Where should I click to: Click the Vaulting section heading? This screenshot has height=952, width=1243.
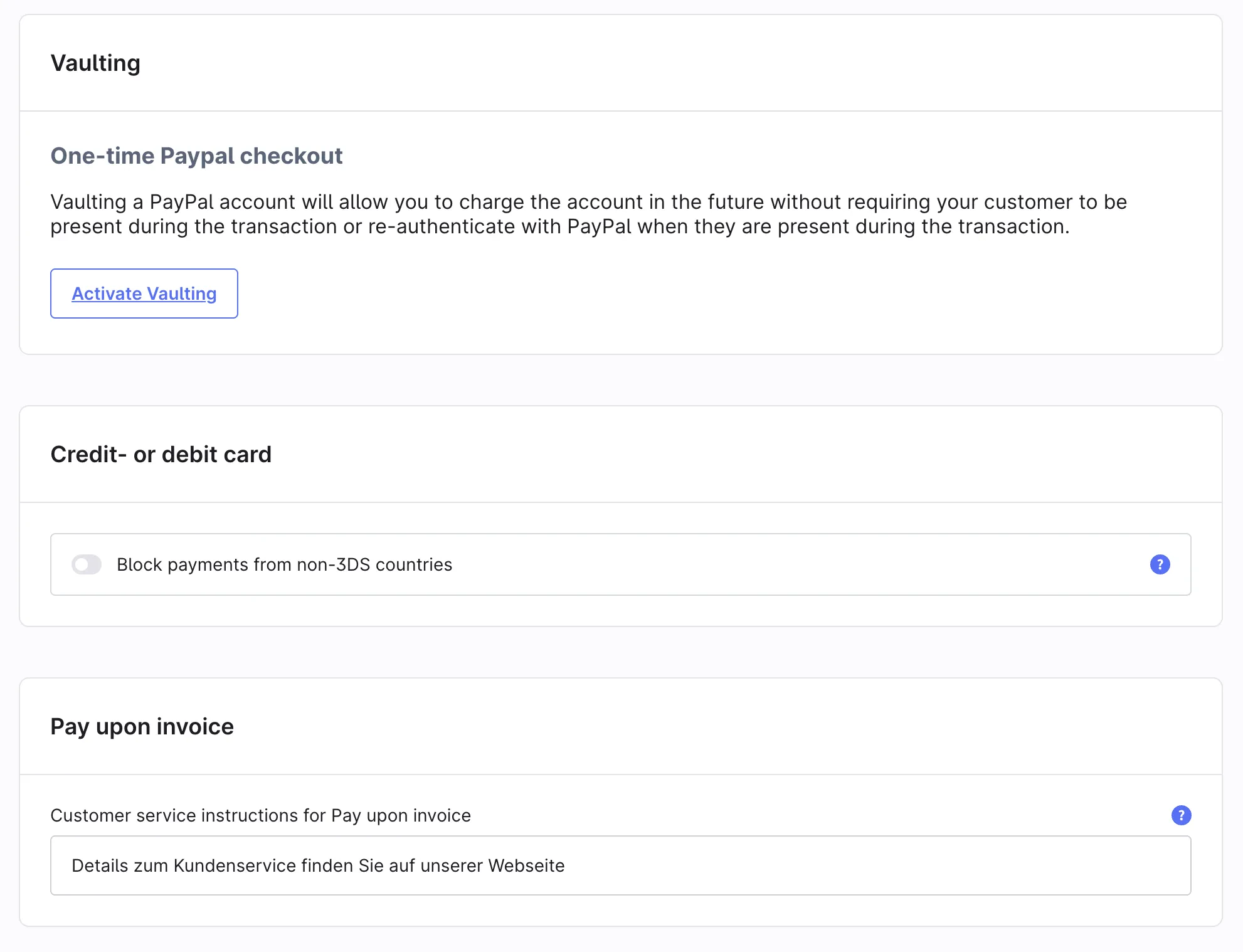95,63
